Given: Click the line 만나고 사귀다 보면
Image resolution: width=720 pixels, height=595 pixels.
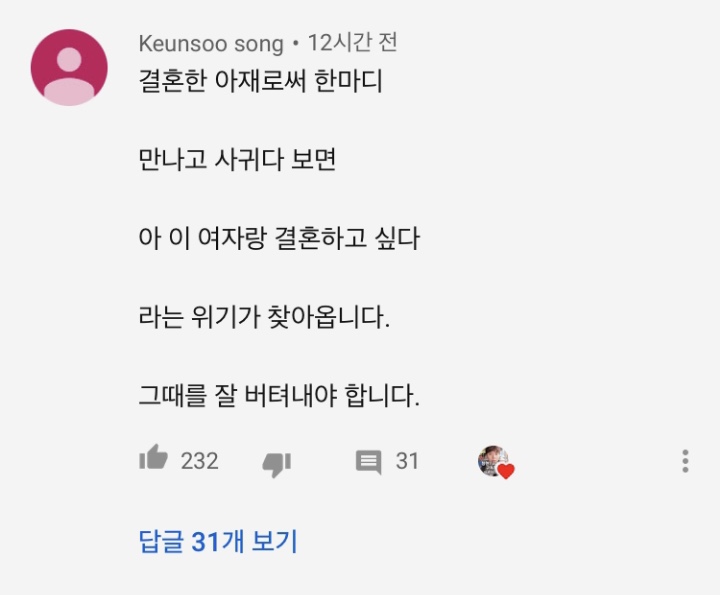Looking at the screenshot, I should pos(237,159).
